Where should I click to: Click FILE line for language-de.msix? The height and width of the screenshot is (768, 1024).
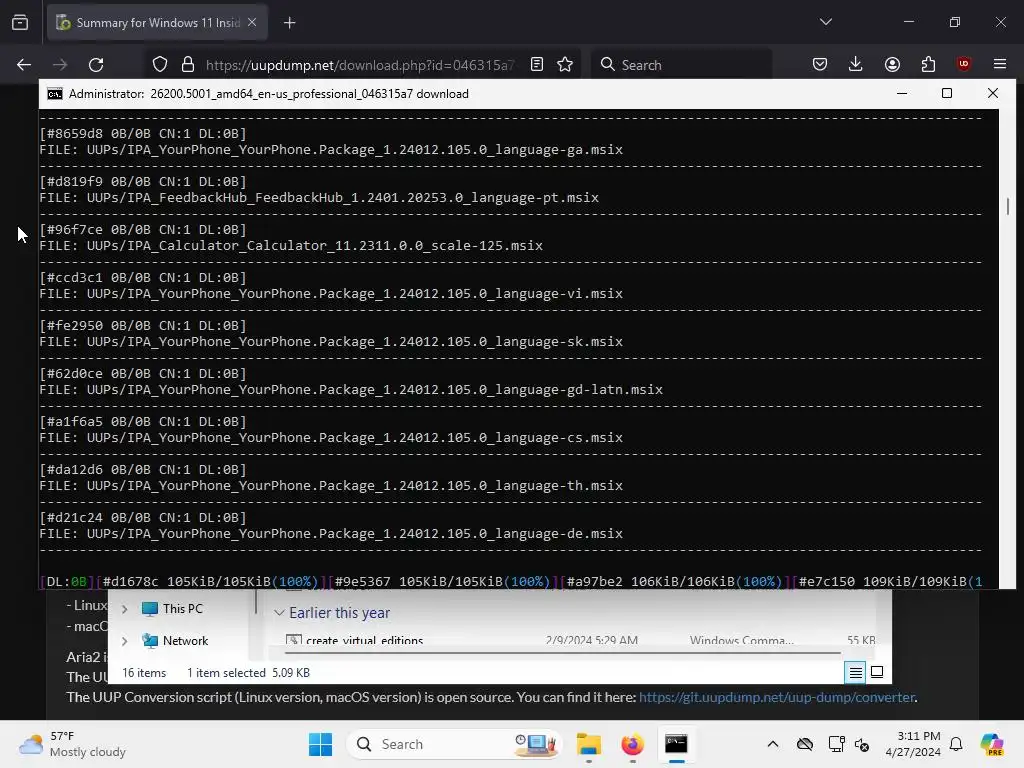(x=331, y=534)
